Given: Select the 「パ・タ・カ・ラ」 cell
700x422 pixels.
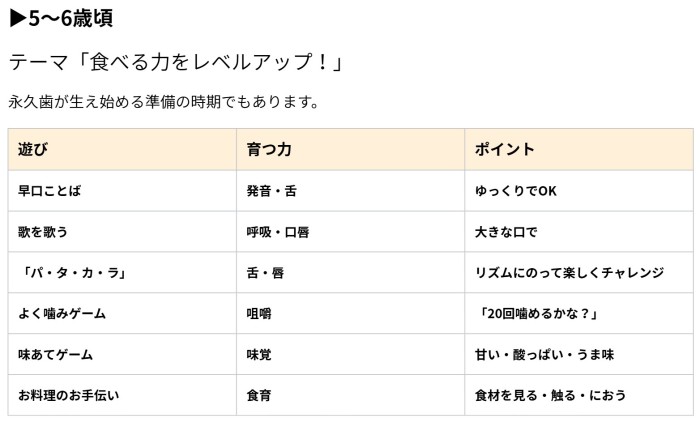Looking at the screenshot, I should [122, 272].
